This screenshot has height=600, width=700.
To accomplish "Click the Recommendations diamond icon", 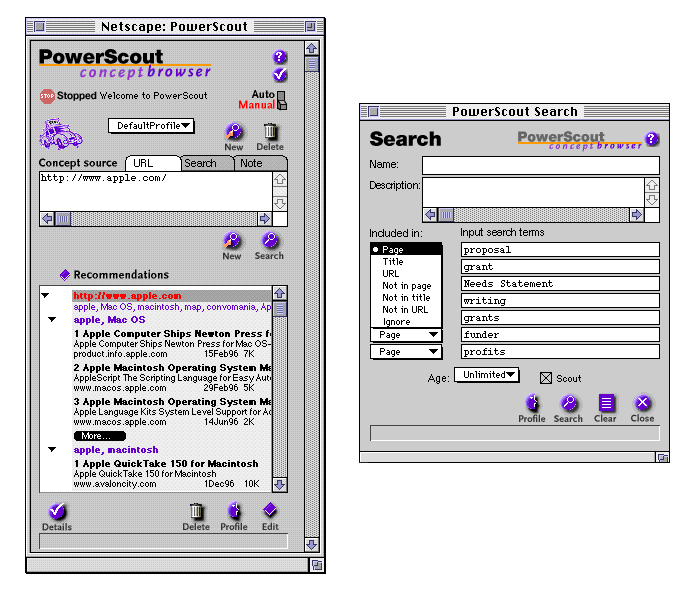I will tap(65, 275).
